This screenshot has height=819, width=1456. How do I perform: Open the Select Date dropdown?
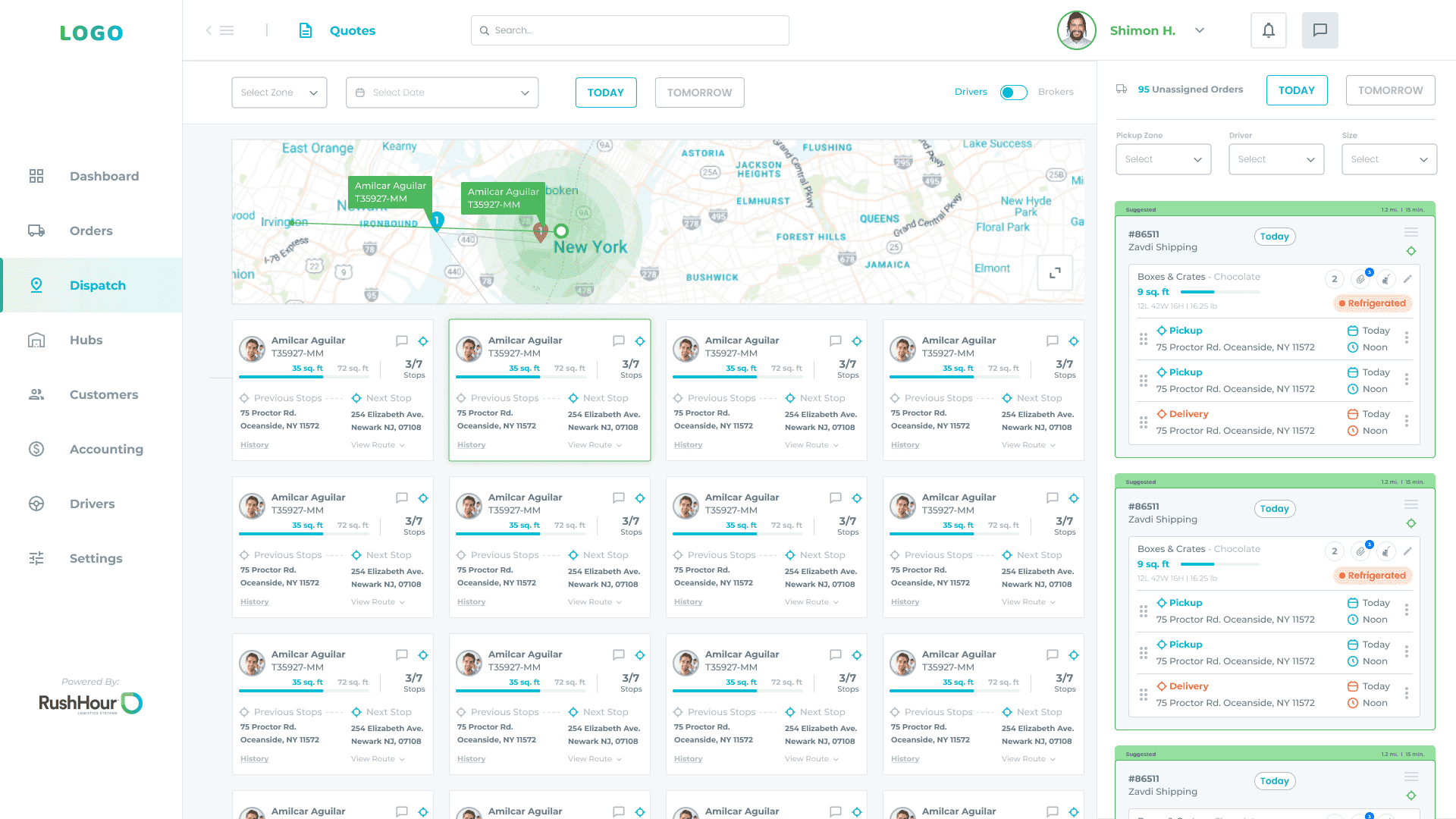(442, 93)
